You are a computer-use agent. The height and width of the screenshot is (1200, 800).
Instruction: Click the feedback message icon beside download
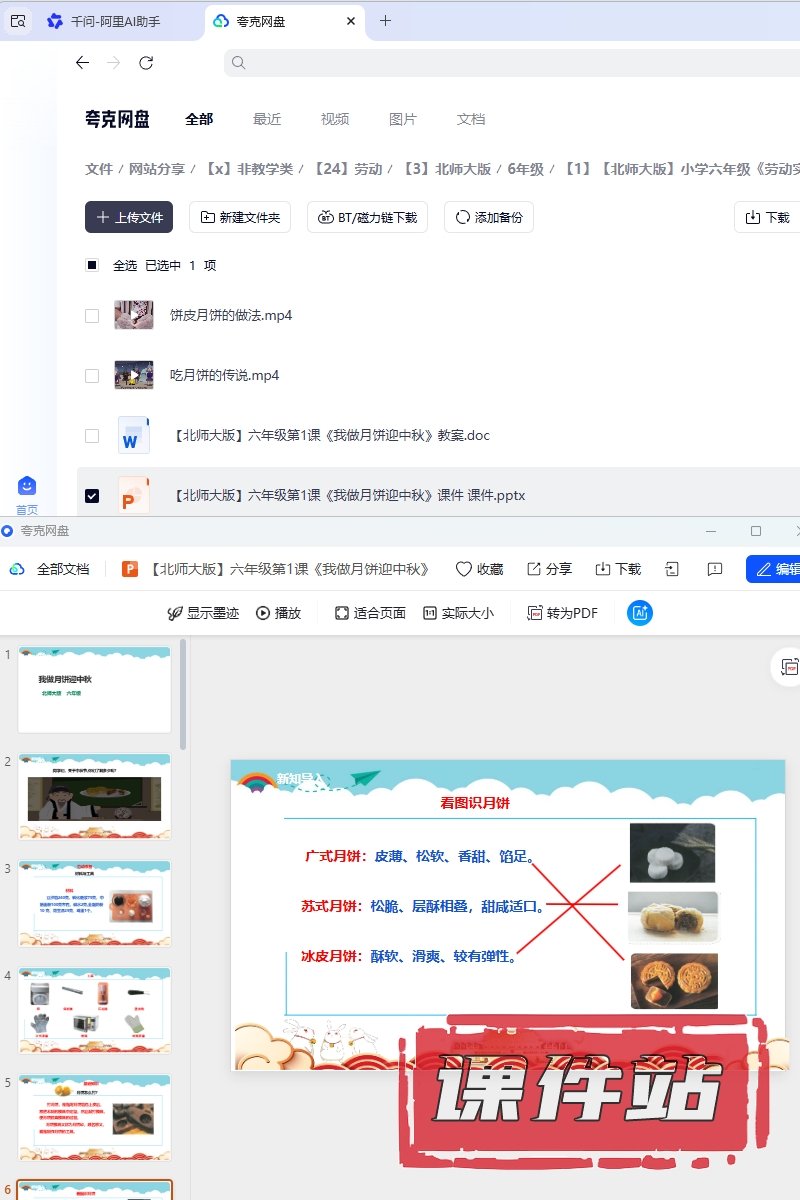(714, 569)
